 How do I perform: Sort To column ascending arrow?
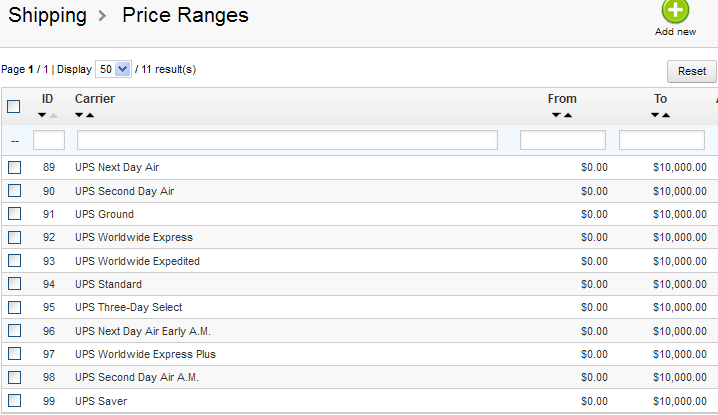coord(666,115)
